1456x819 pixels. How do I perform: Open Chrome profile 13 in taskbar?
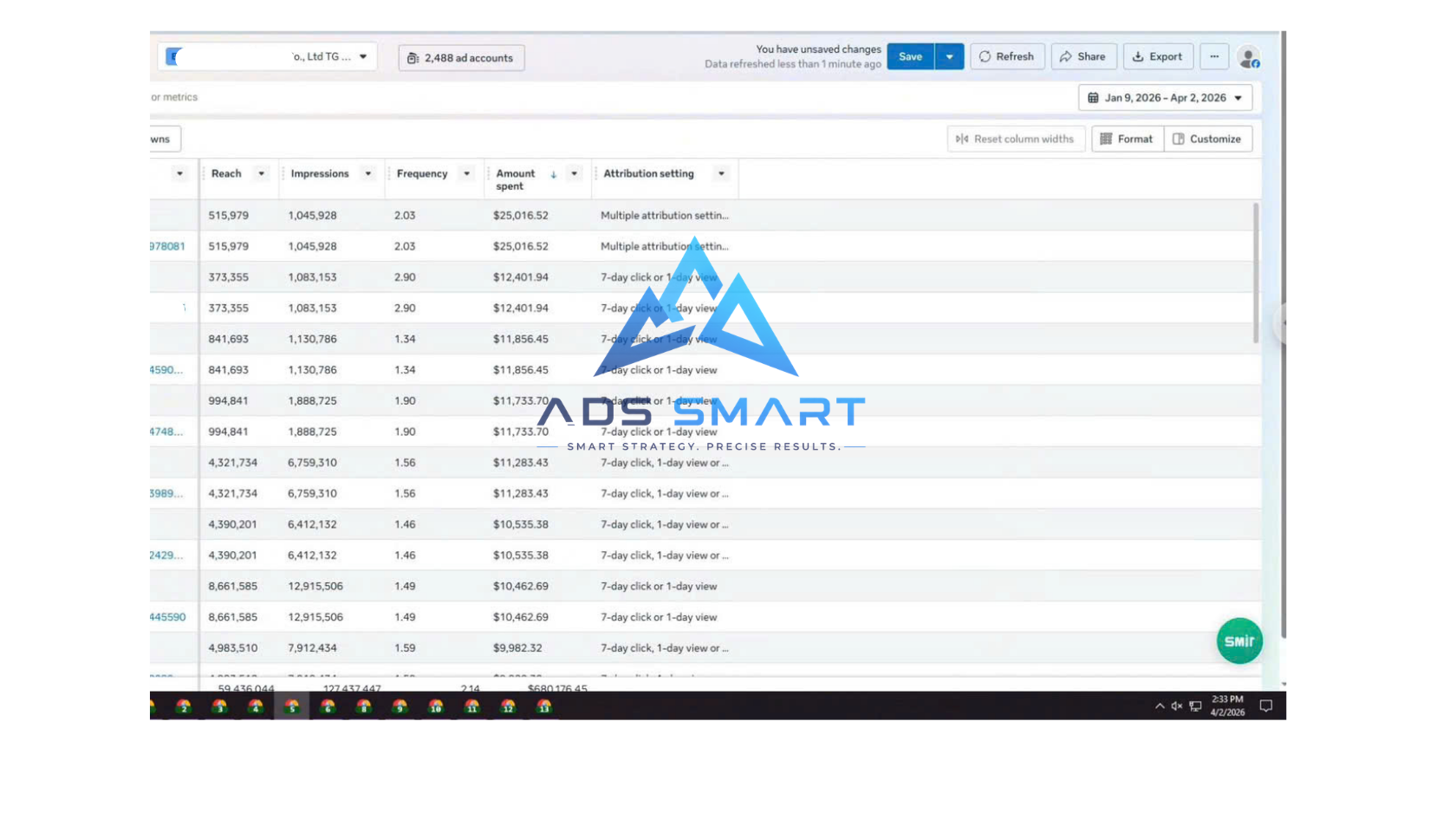(x=544, y=706)
